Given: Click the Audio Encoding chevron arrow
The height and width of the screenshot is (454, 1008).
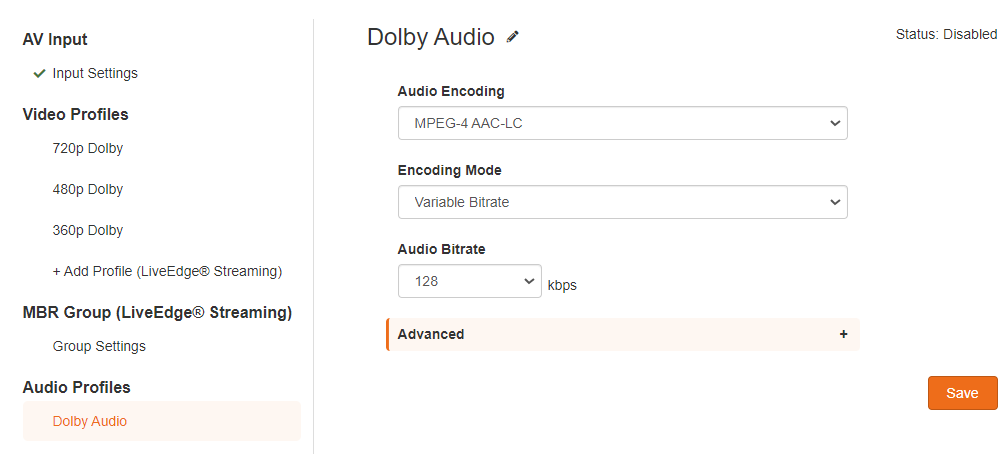Looking at the screenshot, I should pyautogui.click(x=834, y=123).
